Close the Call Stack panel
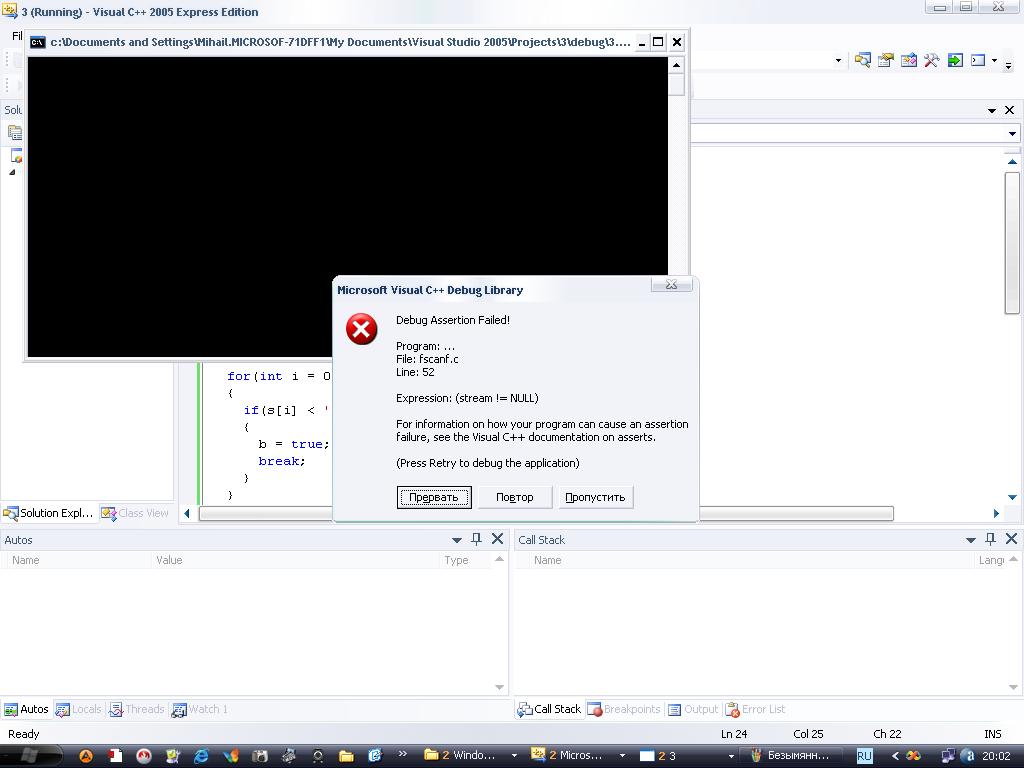The width and height of the screenshot is (1024, 768). click(1011, 539)
